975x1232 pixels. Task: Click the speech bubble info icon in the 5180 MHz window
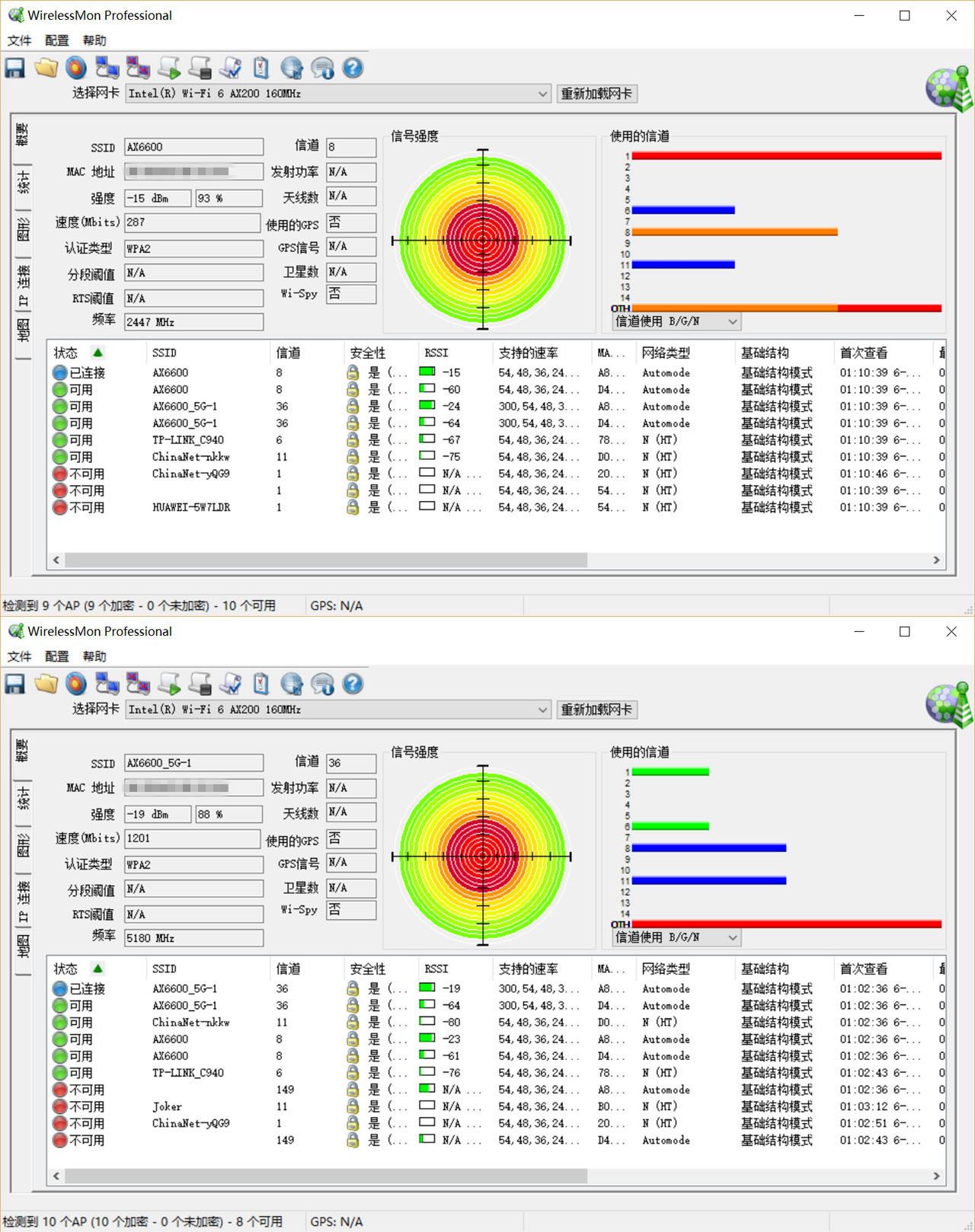[322, 685]
